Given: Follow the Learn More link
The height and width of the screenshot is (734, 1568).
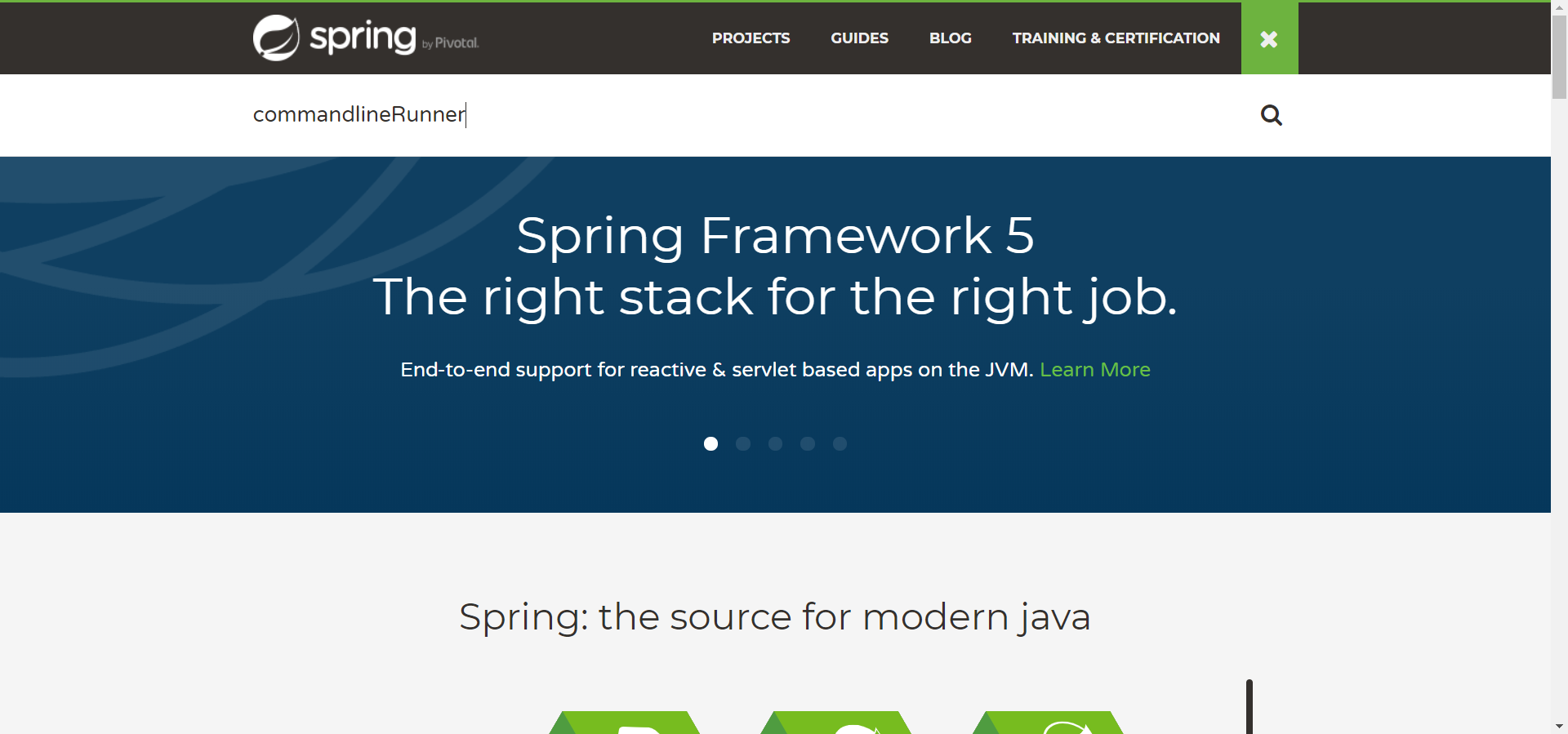Looking at the screenshot, I should (x=1094, y=370).
